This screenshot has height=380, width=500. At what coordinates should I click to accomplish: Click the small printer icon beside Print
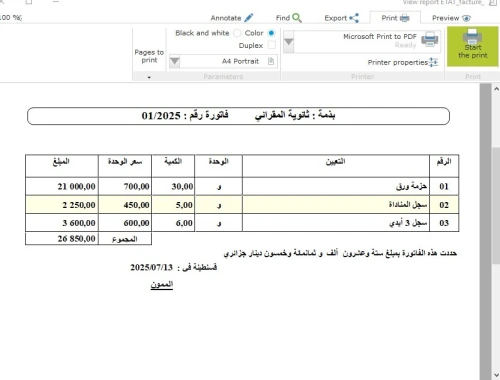[x=404, y=18]
